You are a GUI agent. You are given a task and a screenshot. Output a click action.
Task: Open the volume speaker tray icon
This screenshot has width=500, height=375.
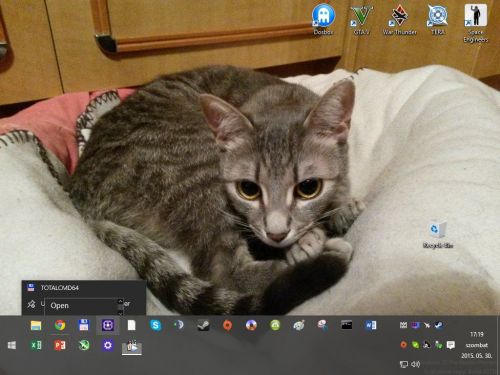point(415,364)
